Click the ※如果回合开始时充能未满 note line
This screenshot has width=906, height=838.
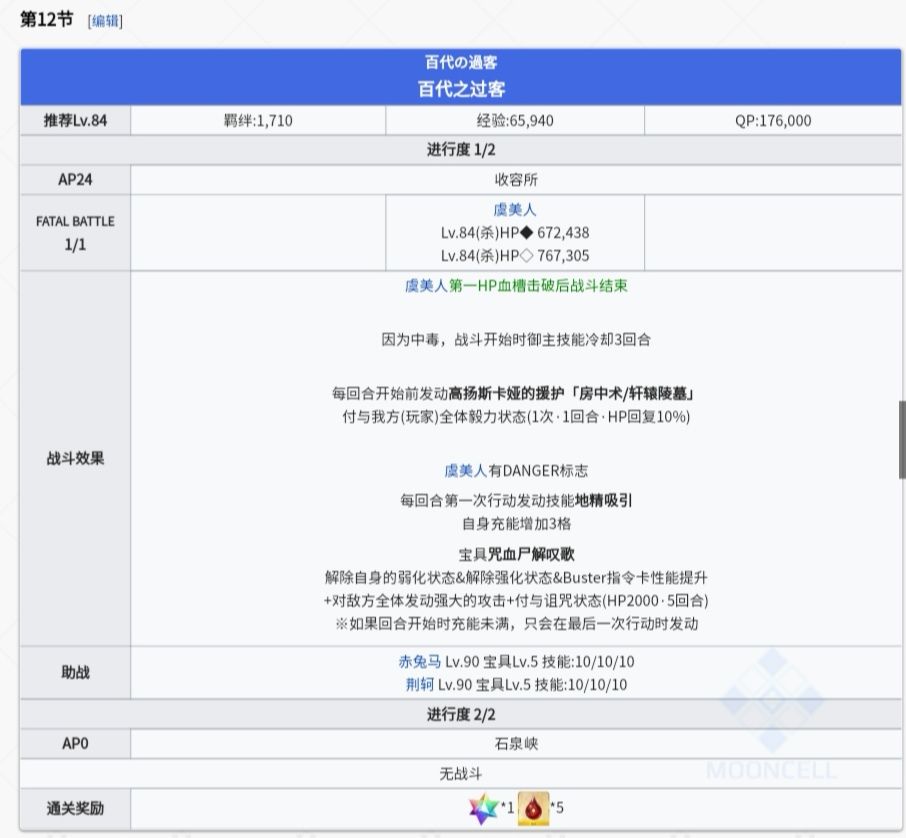pos(516,624)
